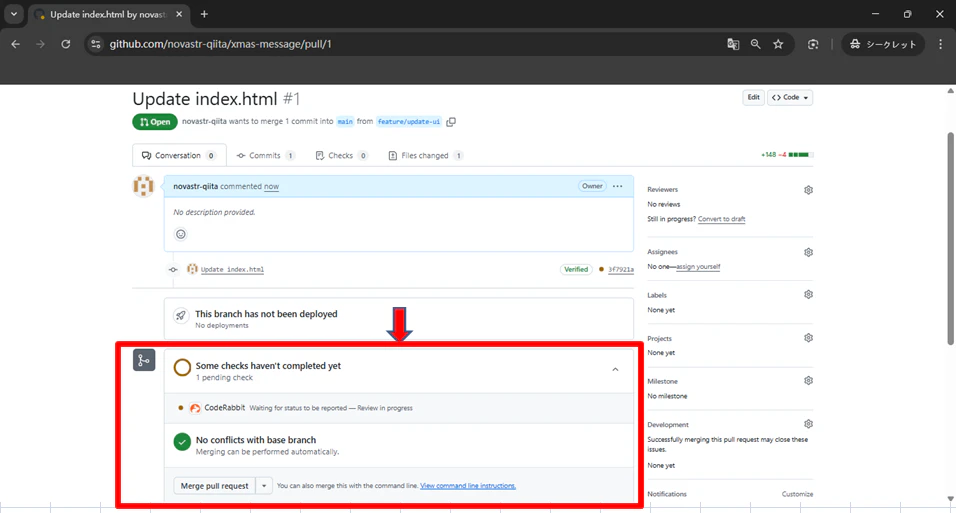Click the green Open status badge
Screen dimensions: 956x513
pyautogui.click(x=155, y=122)
